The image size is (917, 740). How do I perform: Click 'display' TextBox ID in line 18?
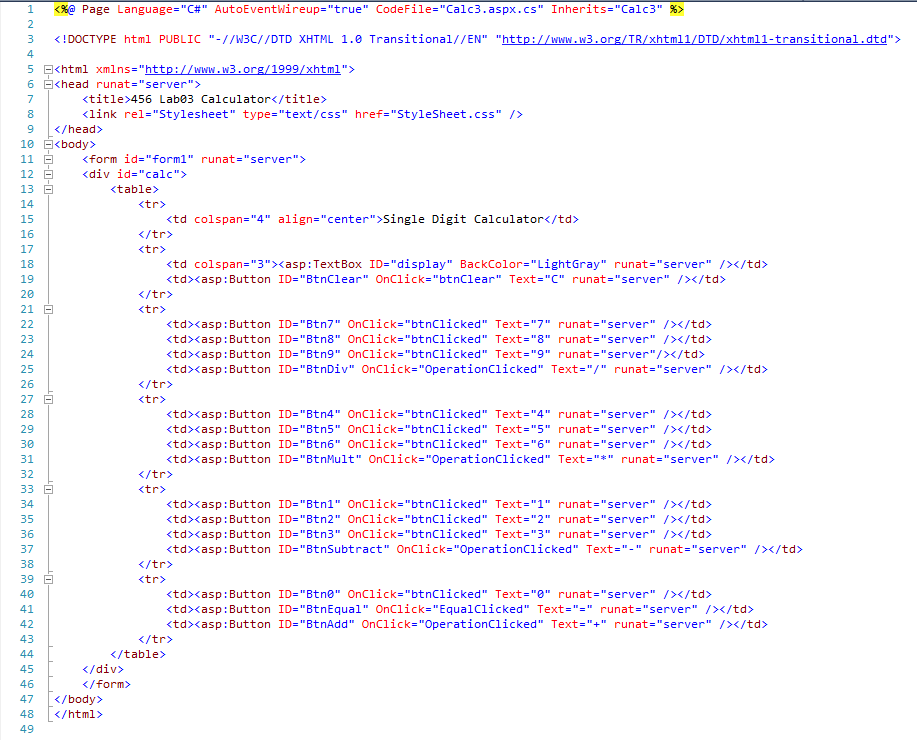click(x=421, y=264)
